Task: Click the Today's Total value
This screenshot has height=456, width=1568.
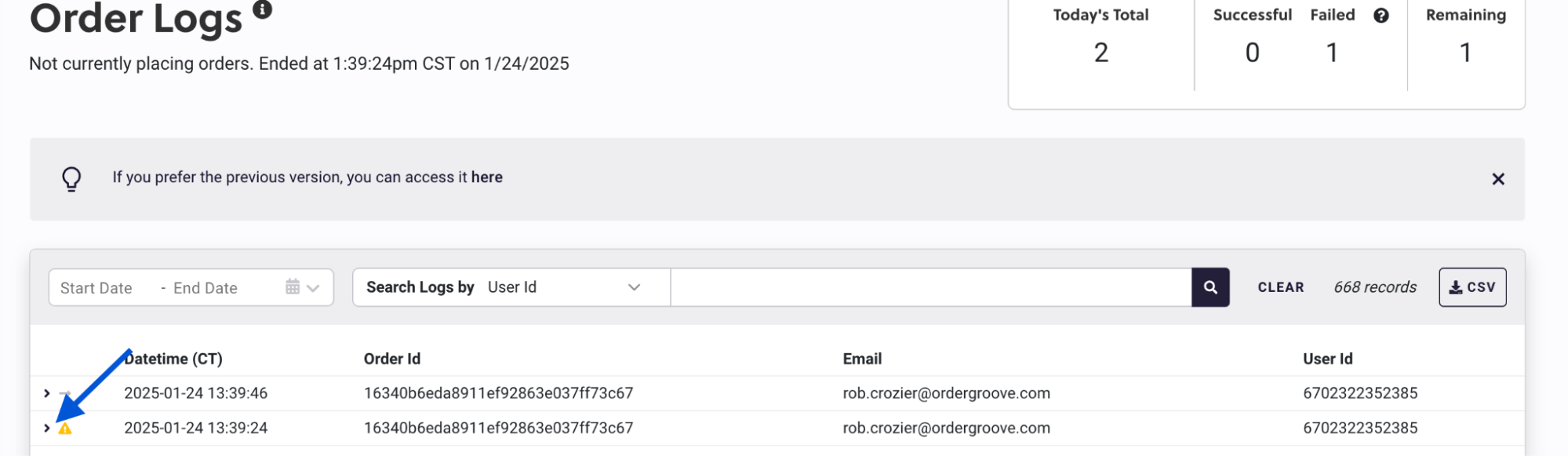Action: pos(1101,53)
